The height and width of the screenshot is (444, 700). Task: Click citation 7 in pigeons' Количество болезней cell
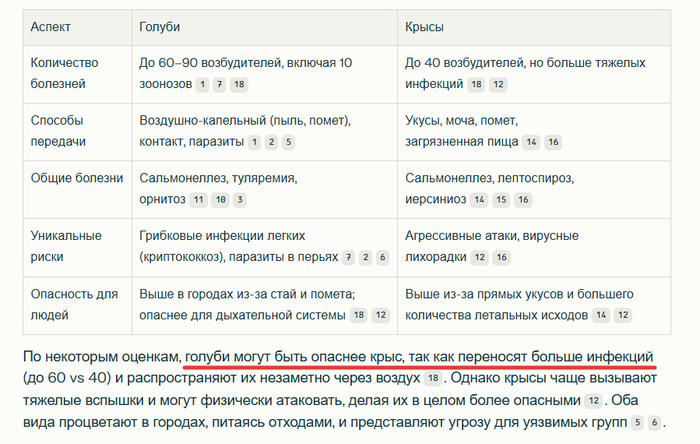pyautogui.click(x=220, y=84)
